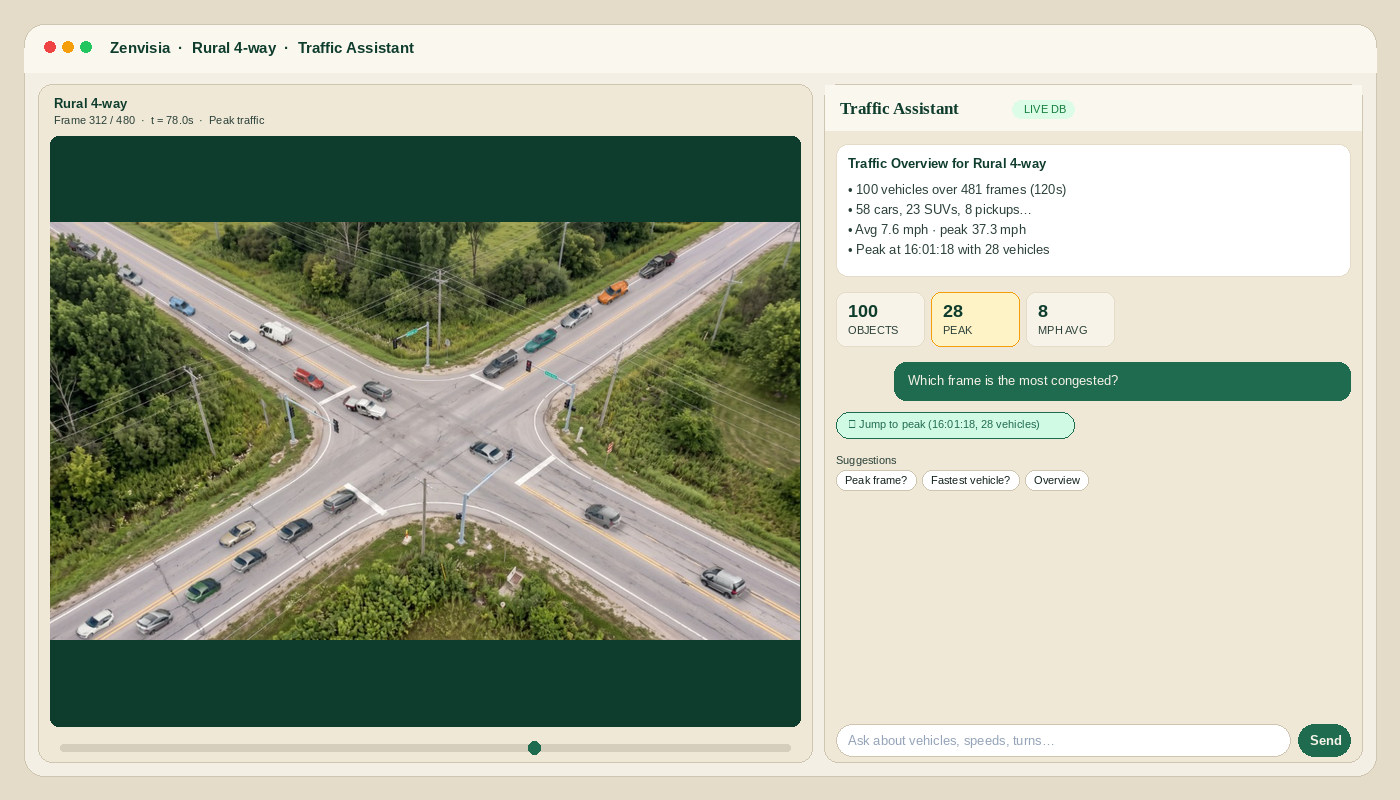The width and height of the screenshot is (1400, 800).
Task: Click the red window close dot
Action: [x=50, y=47]
